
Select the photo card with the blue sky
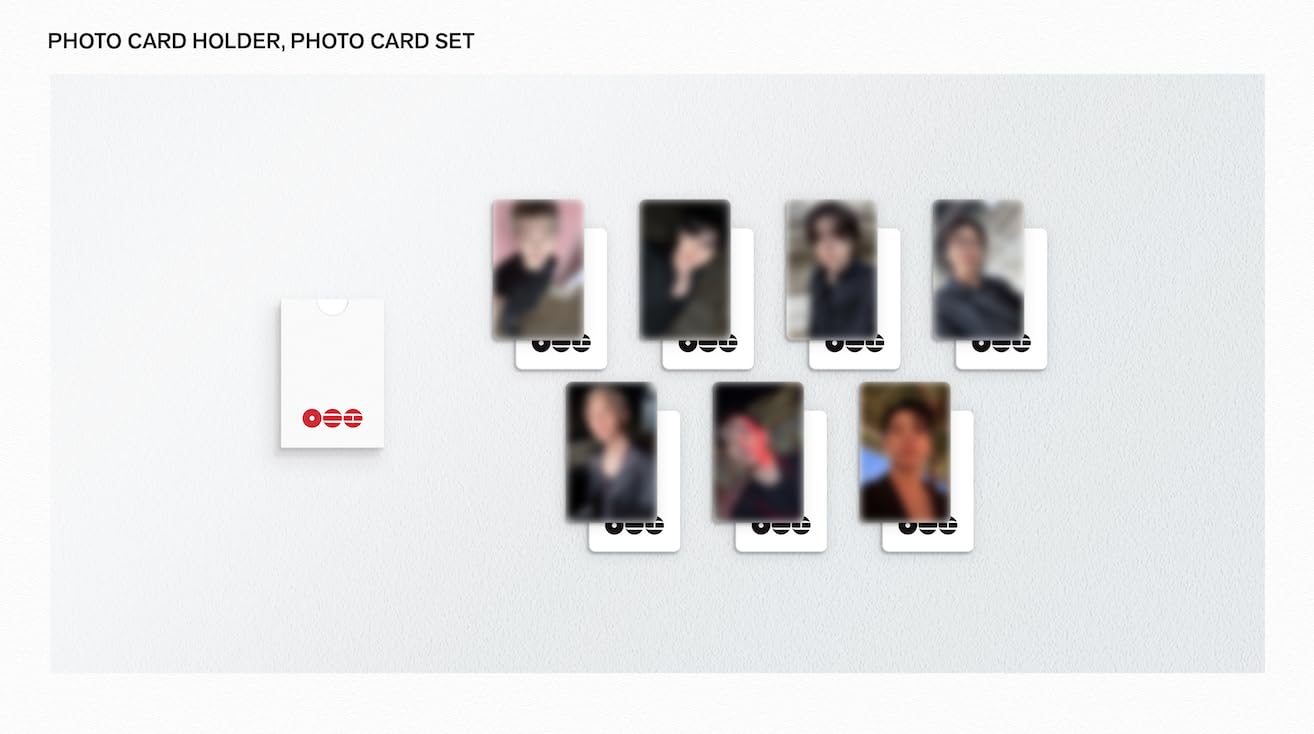coord(905,451)
